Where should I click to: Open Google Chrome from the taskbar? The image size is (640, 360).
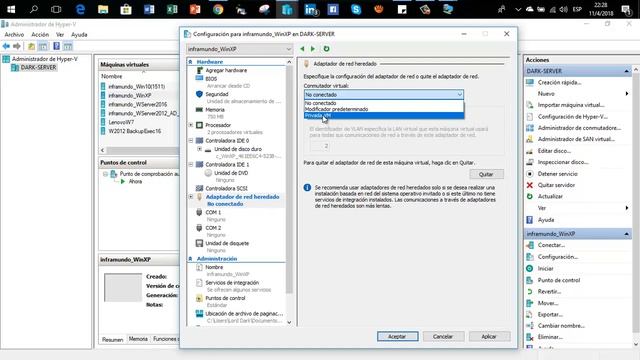[x=218, y=9]
